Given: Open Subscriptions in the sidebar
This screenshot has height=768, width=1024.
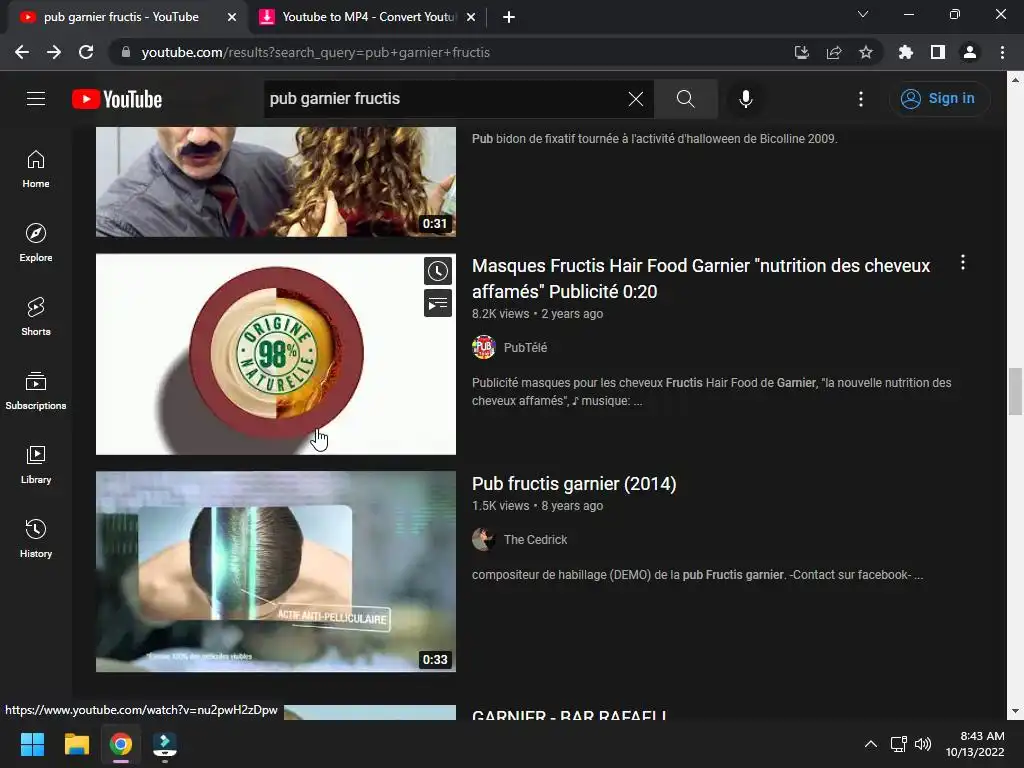Looking at the screenshot, I should (x=36, y=391).
